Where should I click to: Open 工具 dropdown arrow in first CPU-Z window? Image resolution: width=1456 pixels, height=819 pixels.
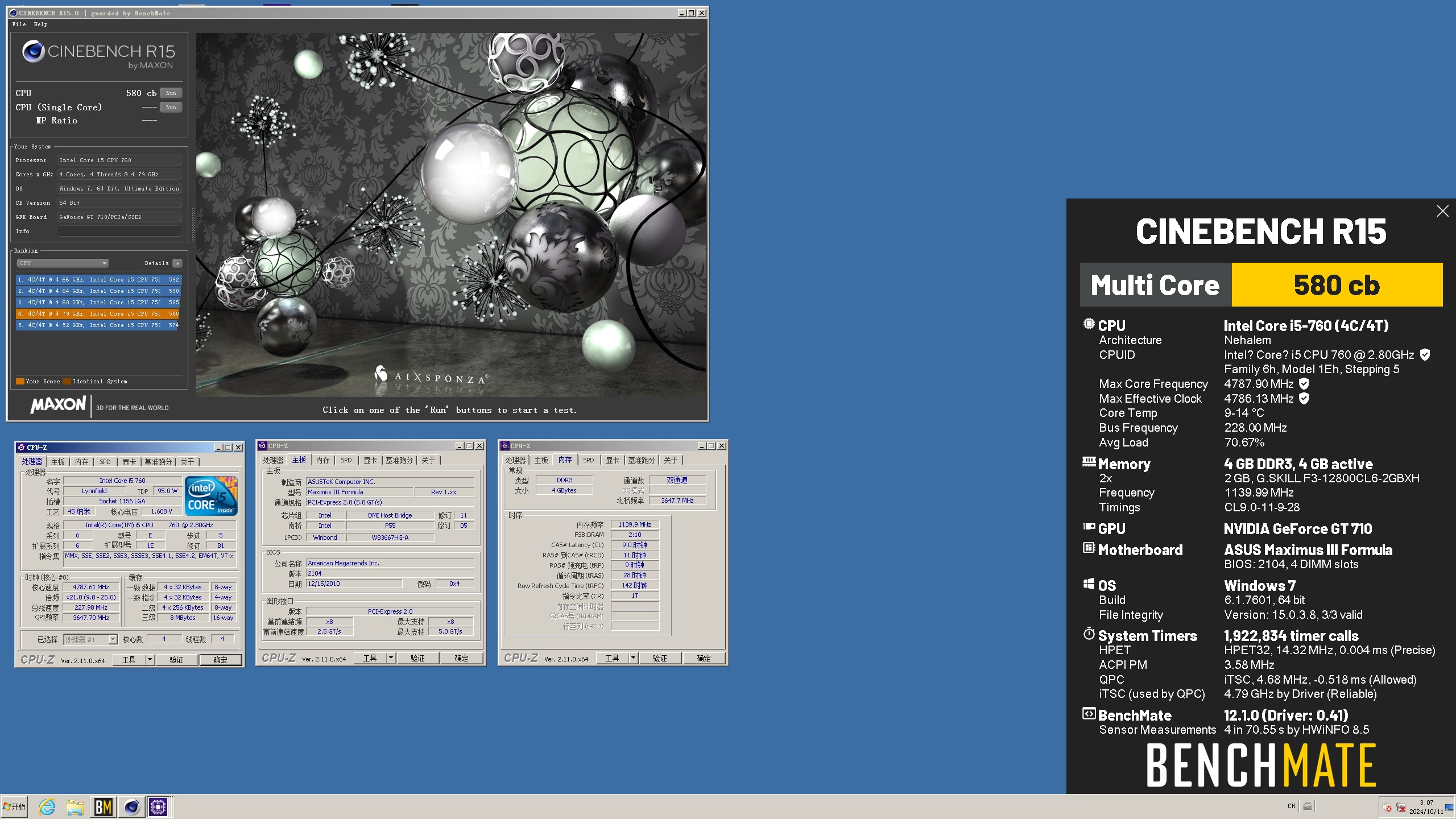pos(150,660)
